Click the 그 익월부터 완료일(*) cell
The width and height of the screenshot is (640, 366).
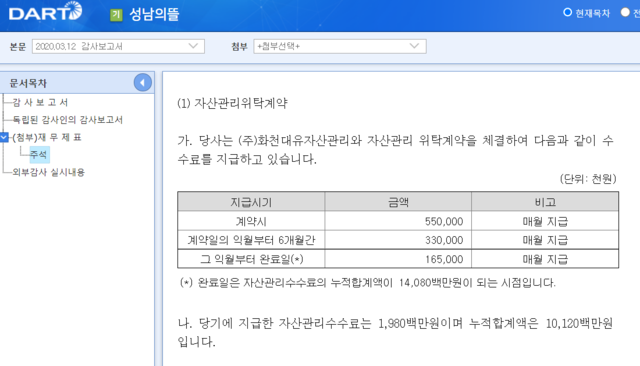(251, 259)
